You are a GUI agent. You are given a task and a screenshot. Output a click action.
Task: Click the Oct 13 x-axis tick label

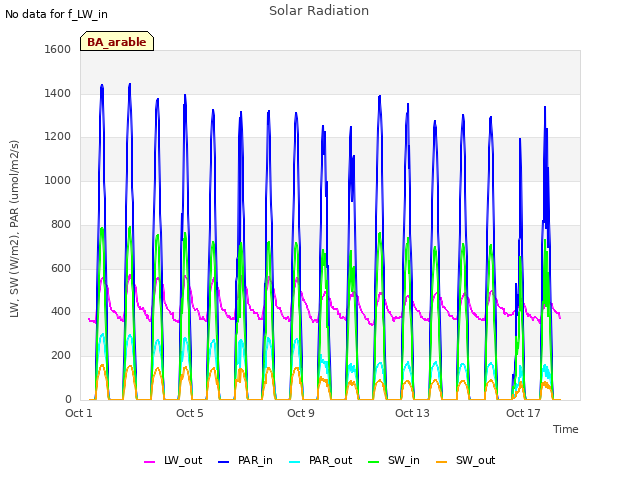412,413
